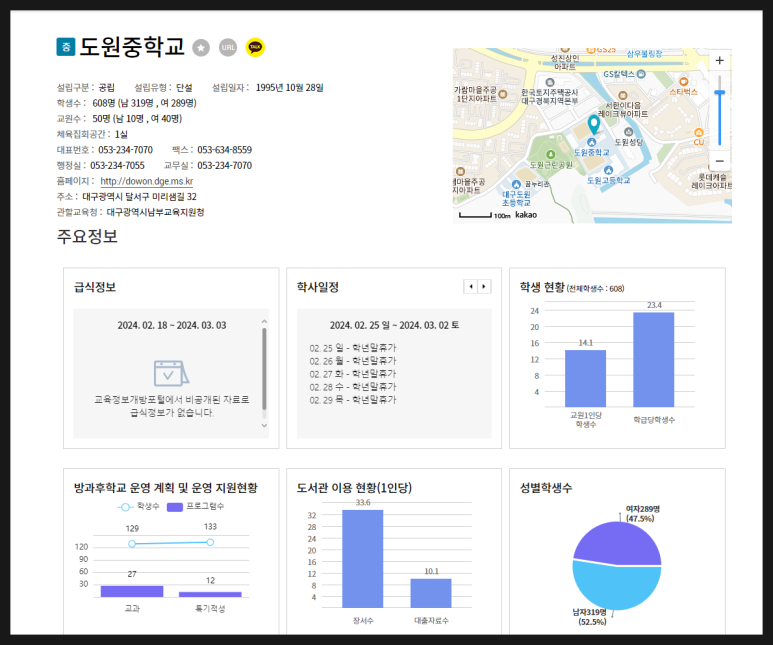Image resolution: width=773 pixels, height=645 pixels.
Task: Click the 대출자료수 bar (10.1)
Action: coord(431,593)
